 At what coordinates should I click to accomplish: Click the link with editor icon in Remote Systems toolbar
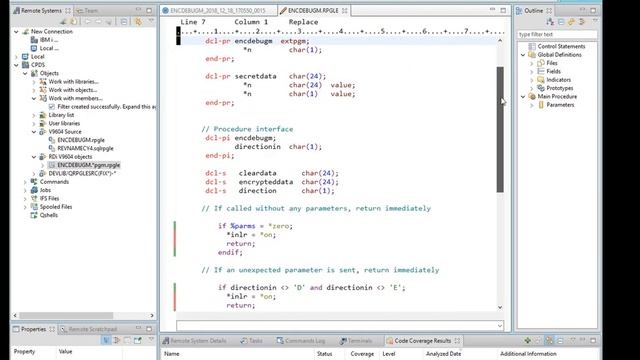138,22
